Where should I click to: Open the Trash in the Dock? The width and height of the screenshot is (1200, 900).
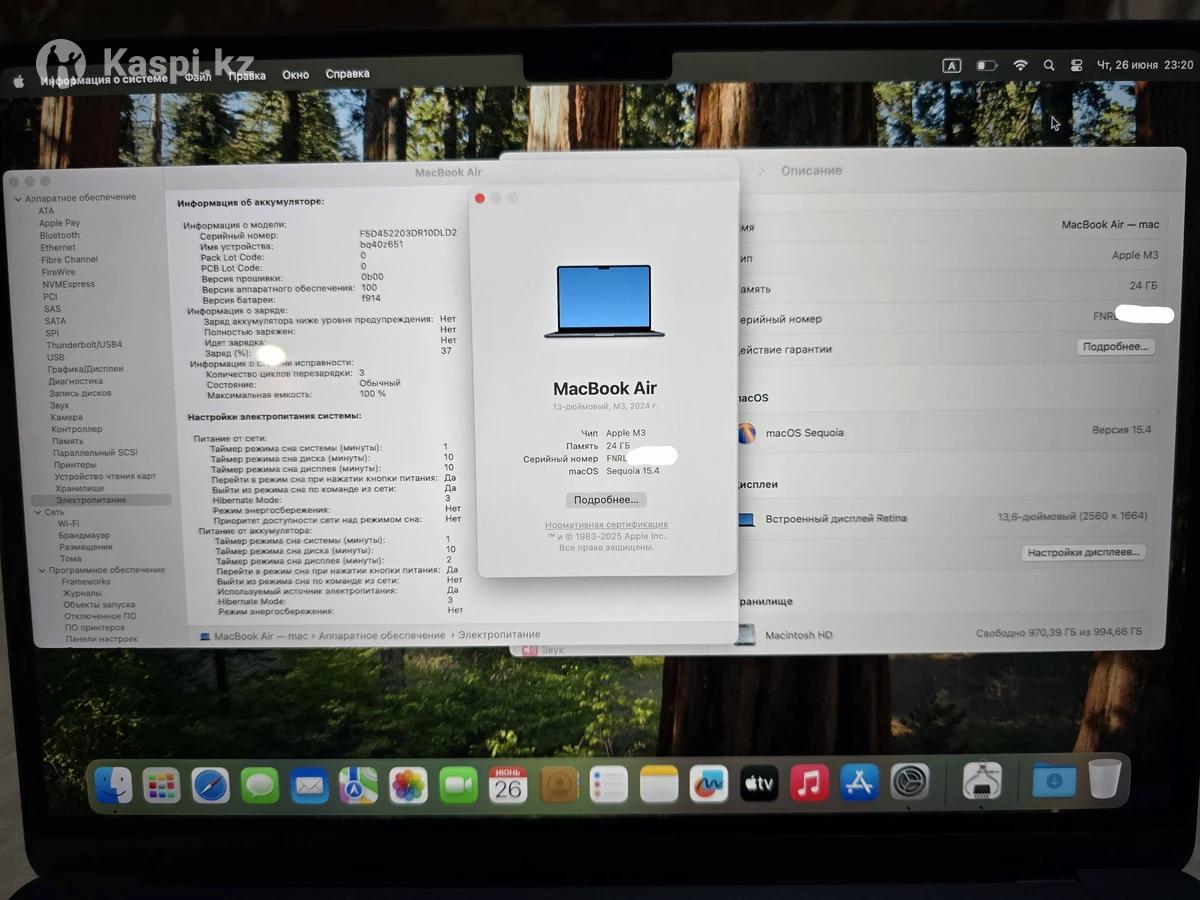click(1105, 778)
